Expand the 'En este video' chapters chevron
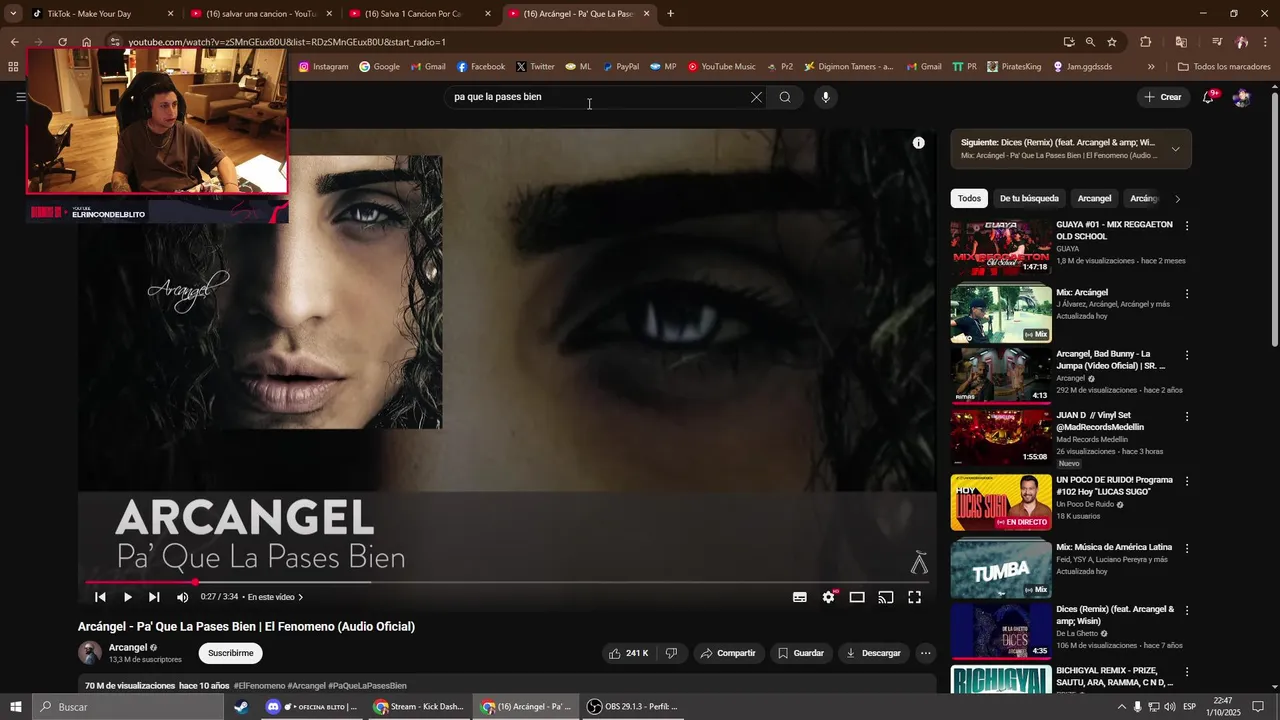1280x720 pixels. coord(301,597)
